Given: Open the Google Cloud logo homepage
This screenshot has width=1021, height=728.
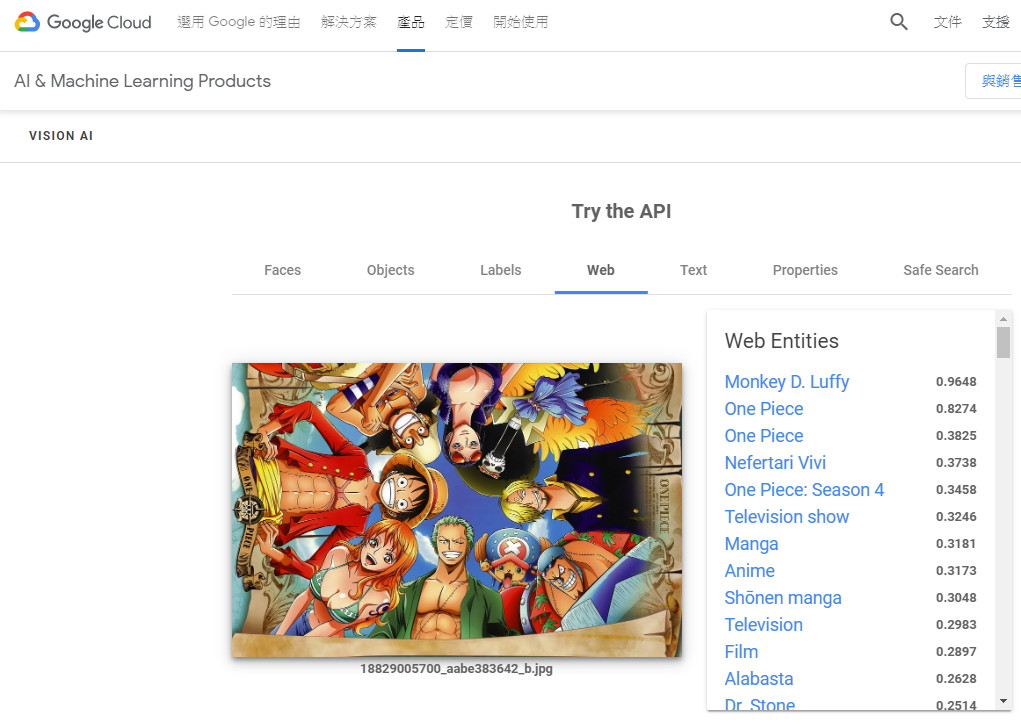Looking at the screenshot, I should point(83,22).
